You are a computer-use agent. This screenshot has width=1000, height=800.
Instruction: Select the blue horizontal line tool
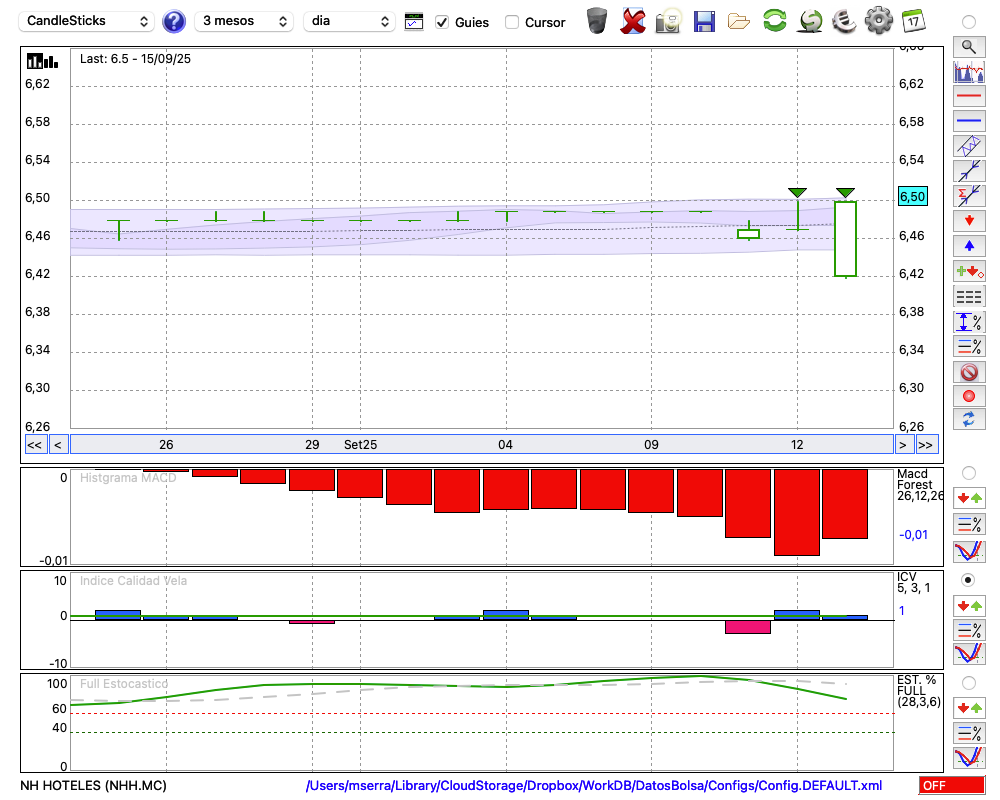pos(968,121)
